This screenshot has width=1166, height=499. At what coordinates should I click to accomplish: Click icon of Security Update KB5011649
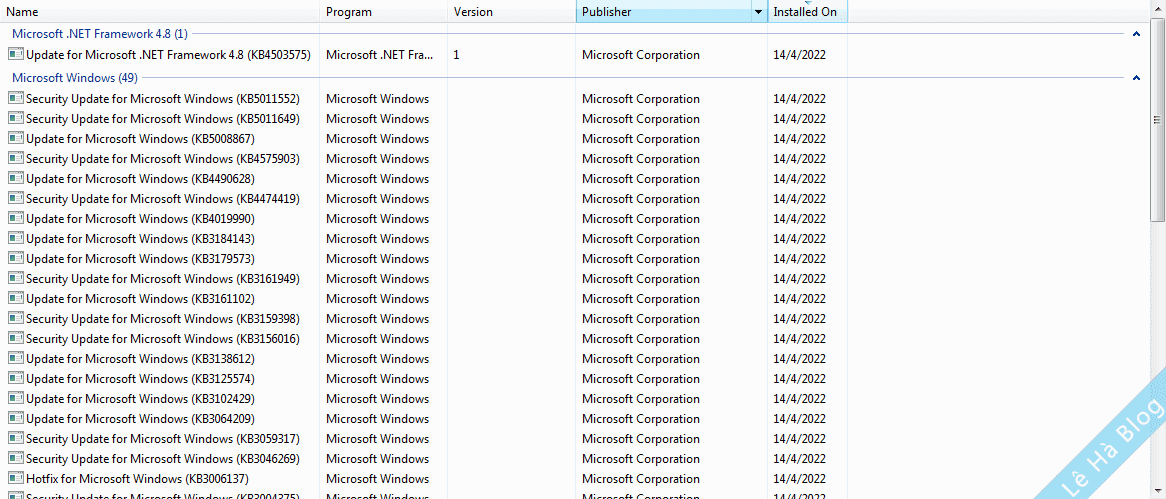[15, 118]
